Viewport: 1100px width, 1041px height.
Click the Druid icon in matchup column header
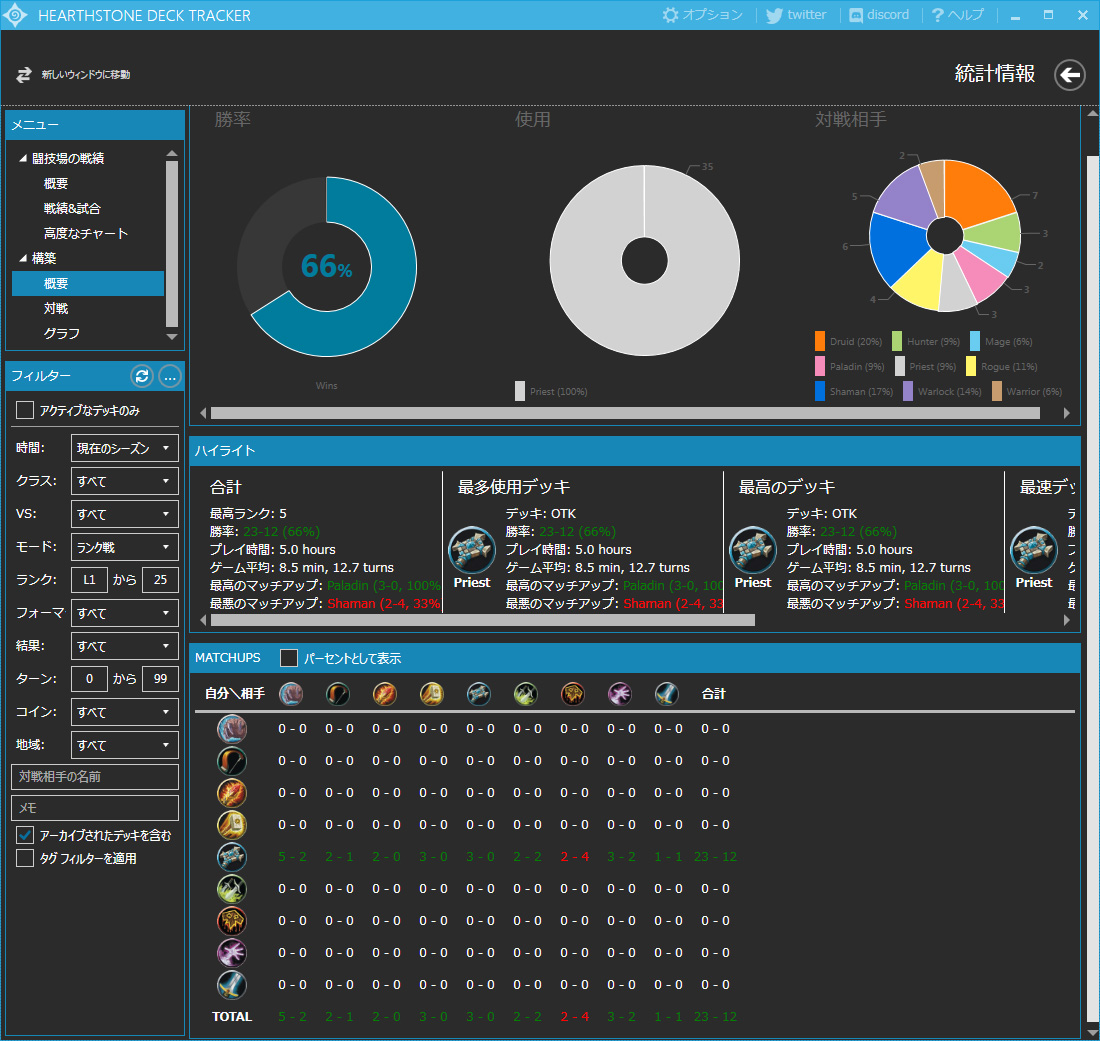(x=291, y=694)
